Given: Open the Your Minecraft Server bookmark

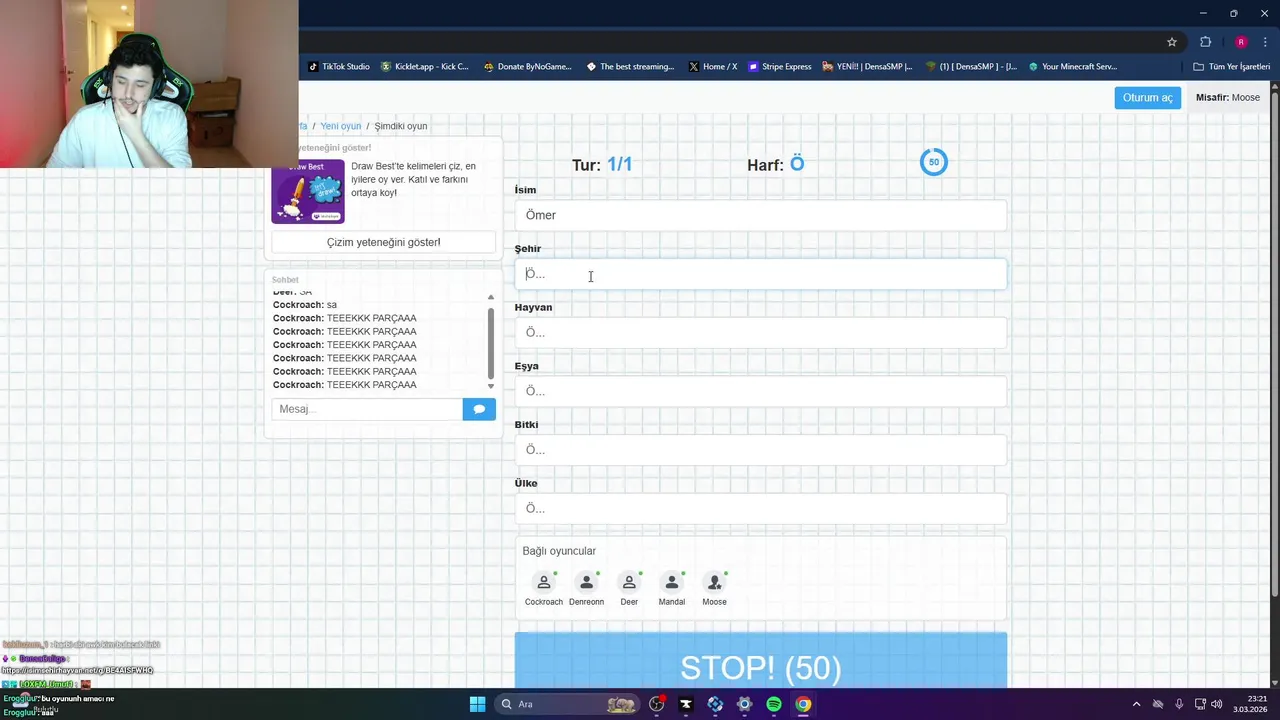Looking at the screenshot, I should (1073, 67).
